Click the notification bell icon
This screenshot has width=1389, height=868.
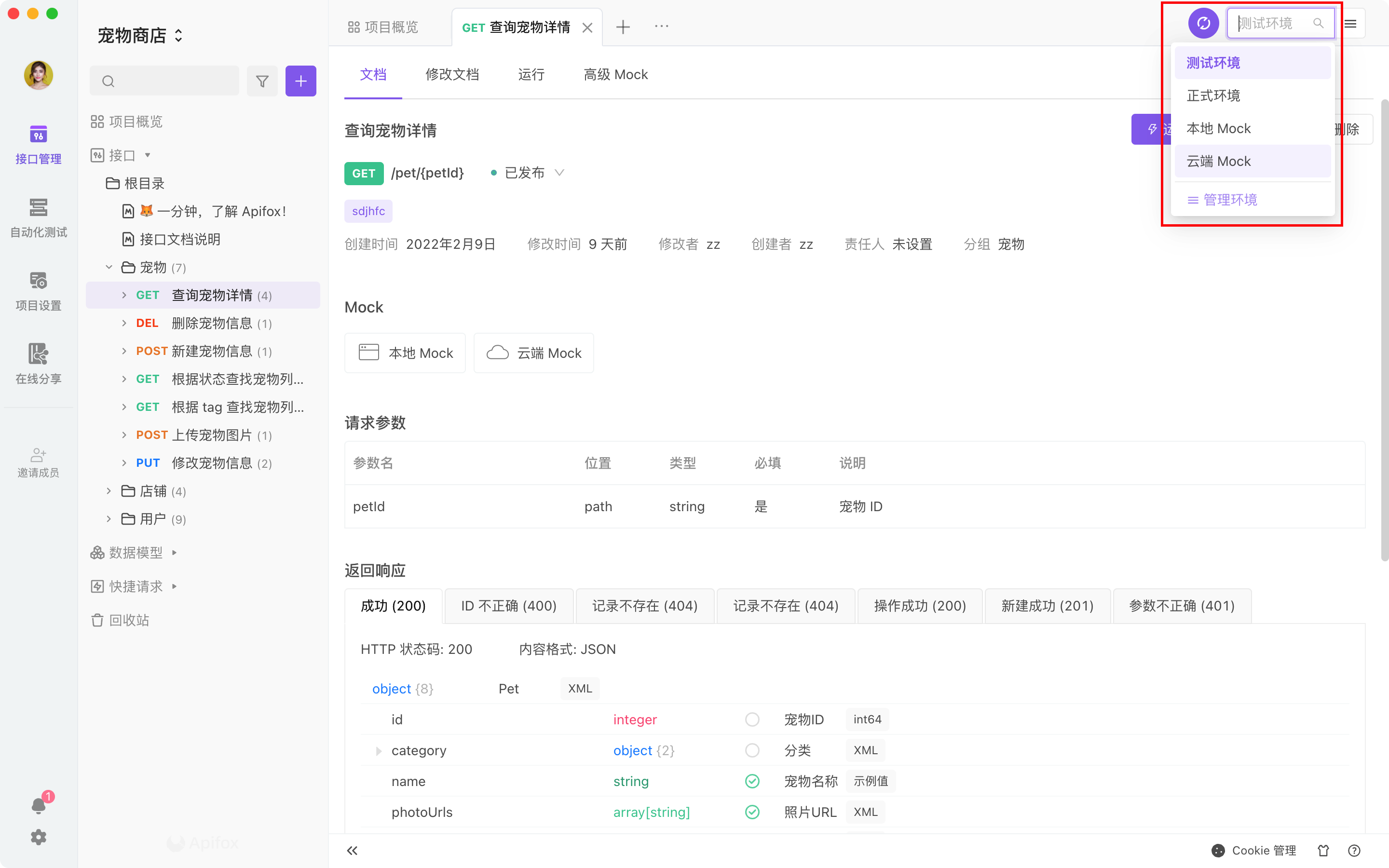[38, 805]
